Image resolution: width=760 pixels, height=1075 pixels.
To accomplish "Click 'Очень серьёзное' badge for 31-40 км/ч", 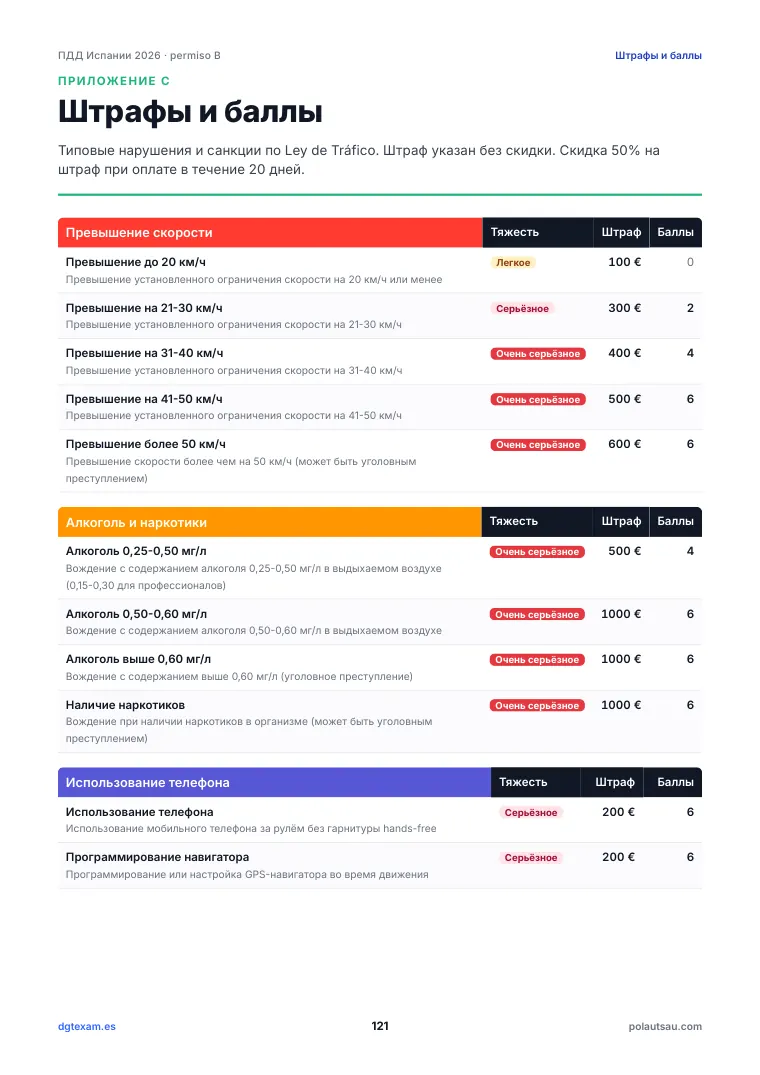I will (538, 354).
